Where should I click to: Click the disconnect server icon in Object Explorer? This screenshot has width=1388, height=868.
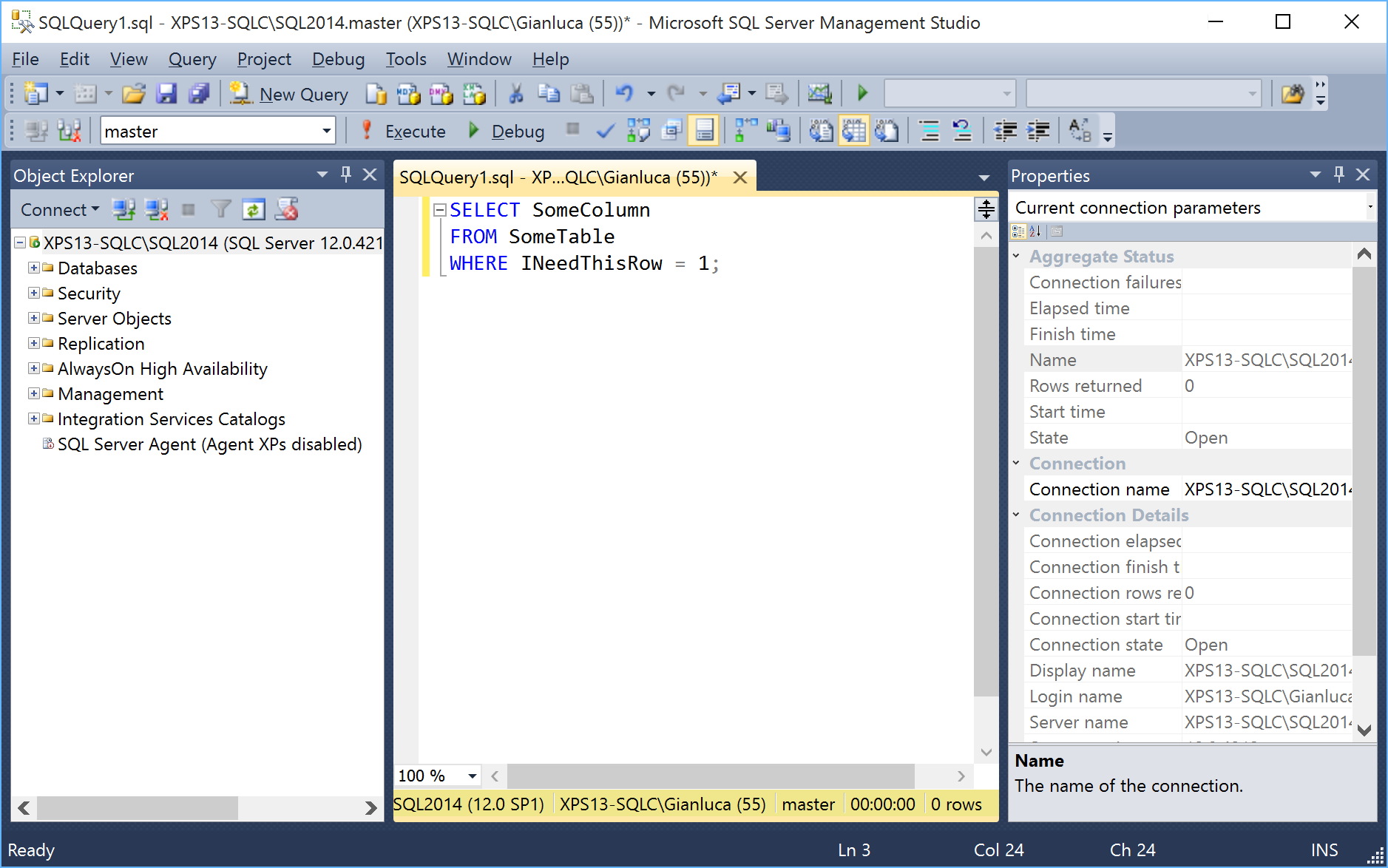coord(157,210)
